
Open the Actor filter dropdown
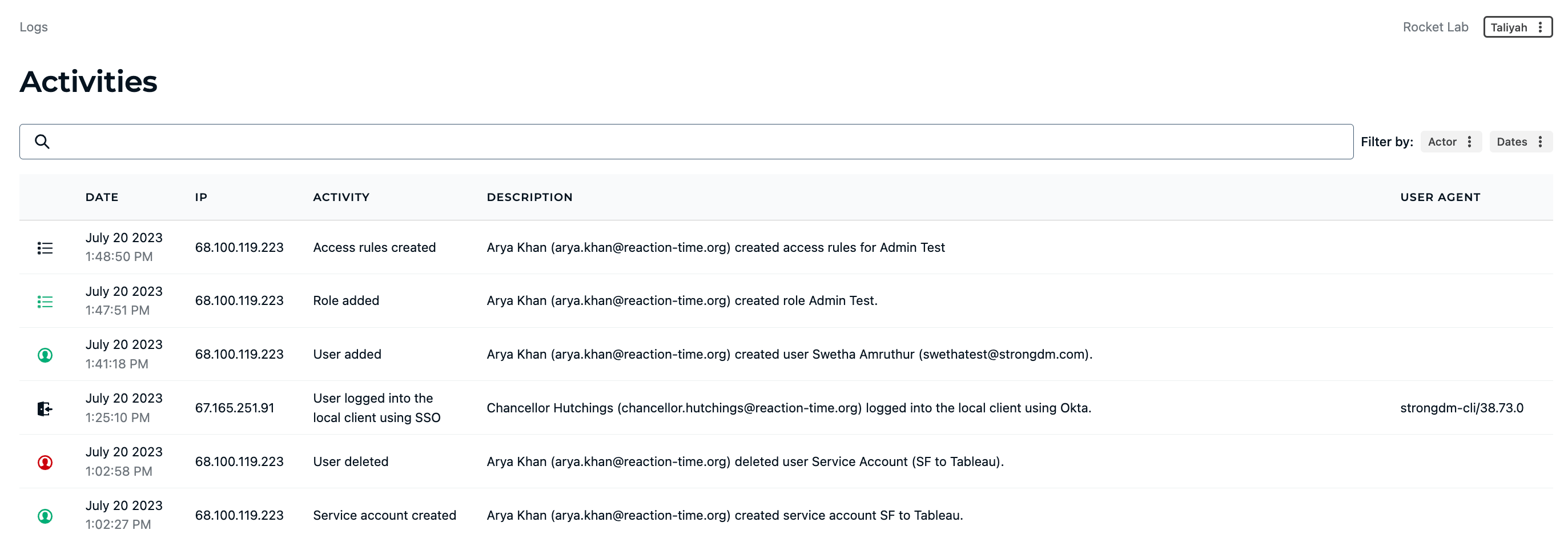point(1450,142)
